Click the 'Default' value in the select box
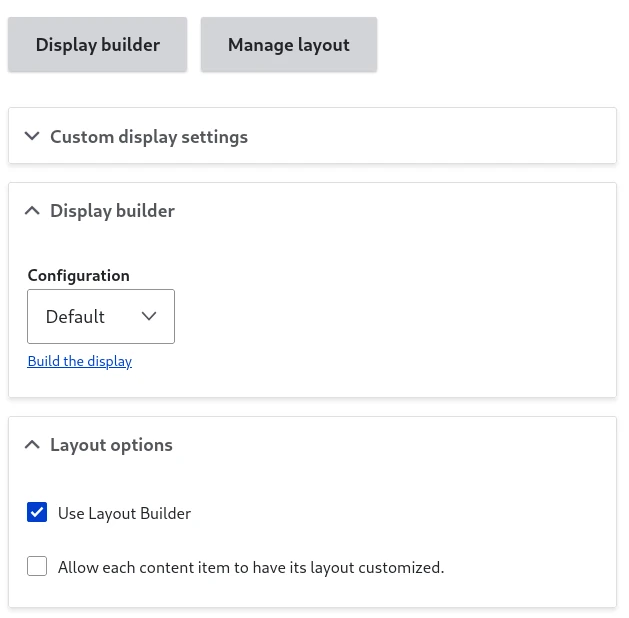This screenshot has width=629, height=618. (75, 316)
